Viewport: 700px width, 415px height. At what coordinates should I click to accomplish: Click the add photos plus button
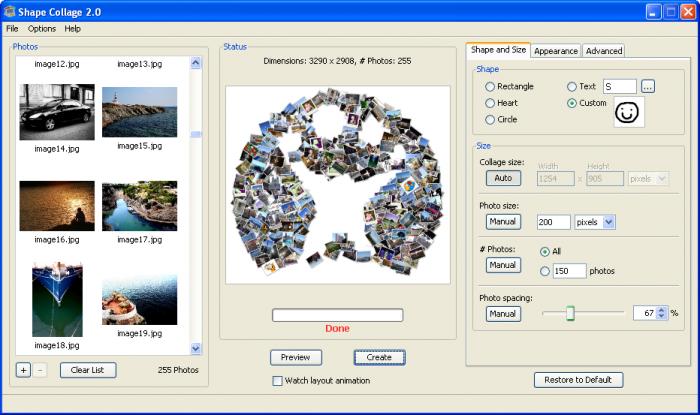tap(23, 370)
